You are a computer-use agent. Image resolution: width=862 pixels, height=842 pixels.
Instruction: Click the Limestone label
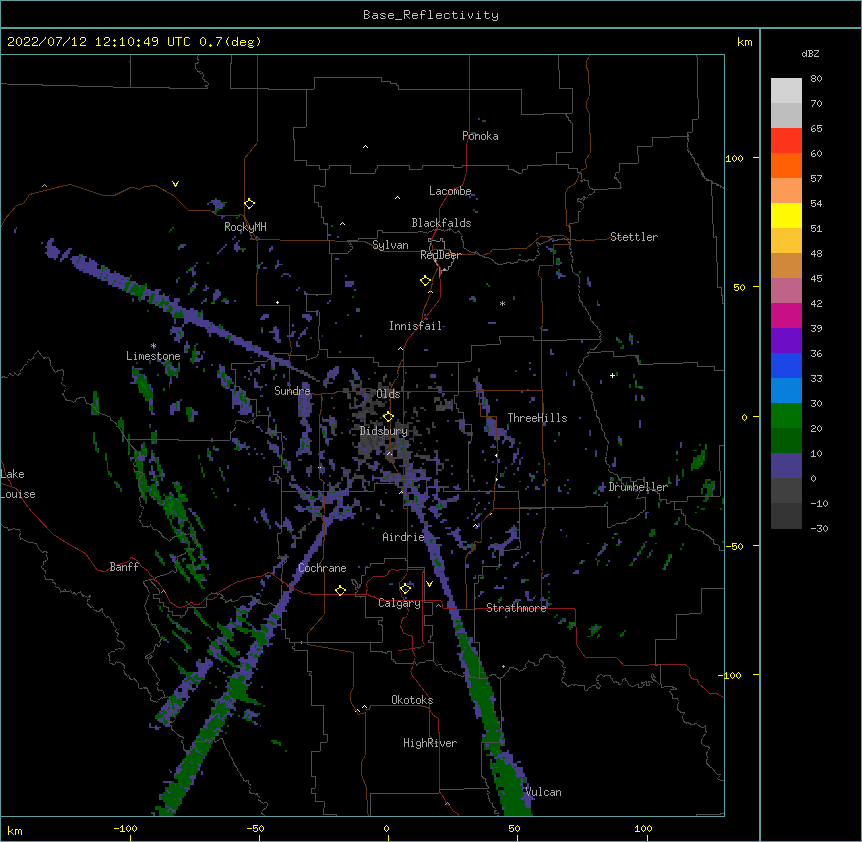coord(153,356)
